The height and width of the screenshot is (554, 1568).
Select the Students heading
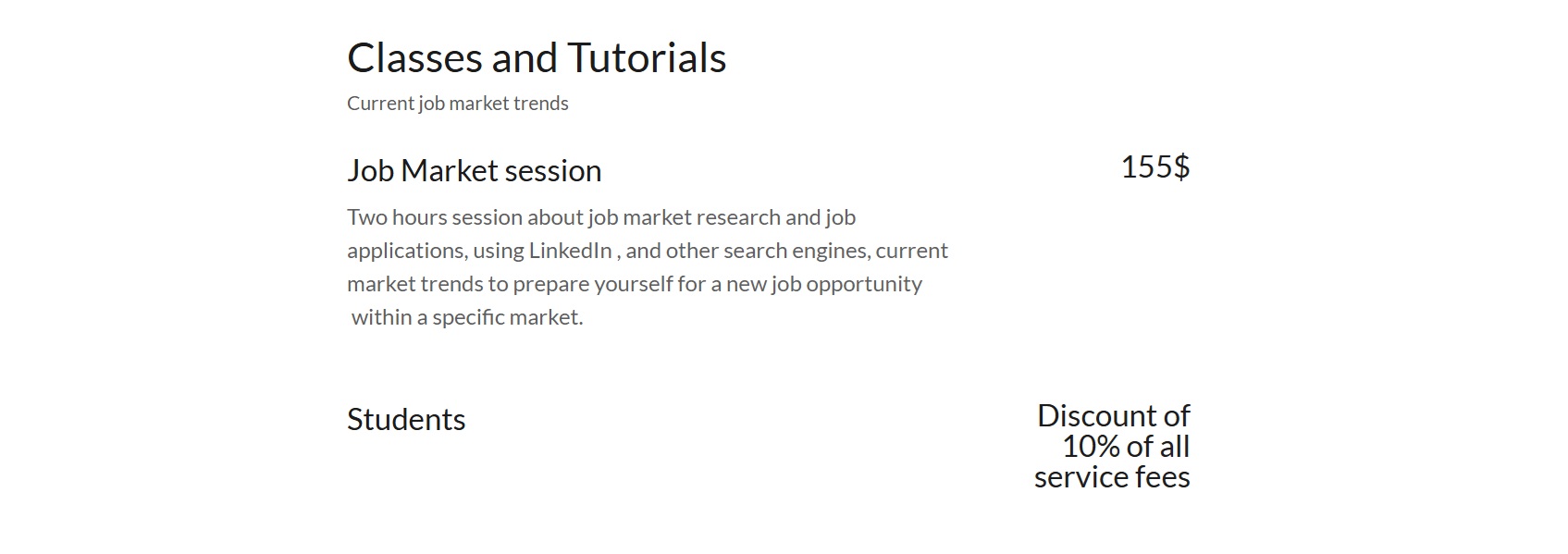point(406,420)
